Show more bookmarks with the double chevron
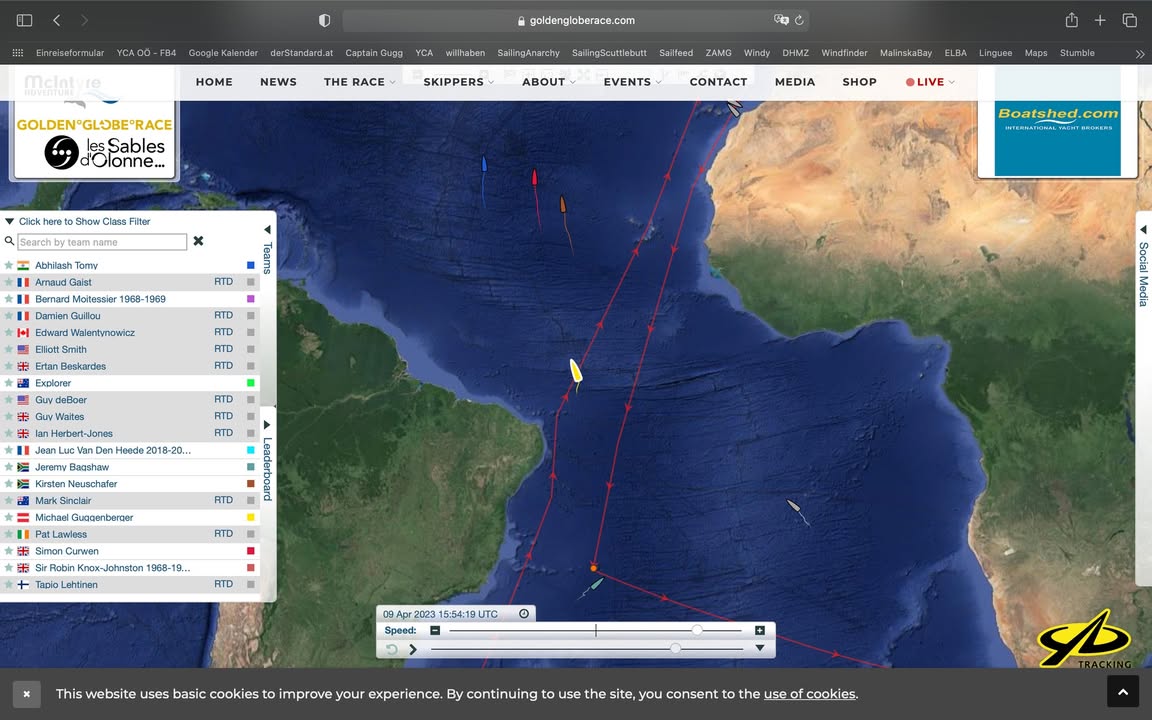The width and height of the screenshot is (1152, 720). pos(1140,54)
